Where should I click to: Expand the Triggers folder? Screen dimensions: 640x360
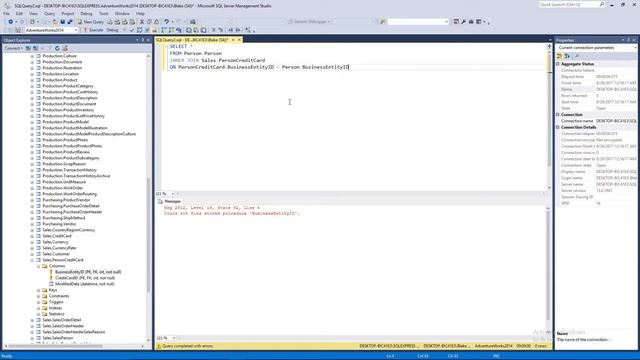point(38,302)
